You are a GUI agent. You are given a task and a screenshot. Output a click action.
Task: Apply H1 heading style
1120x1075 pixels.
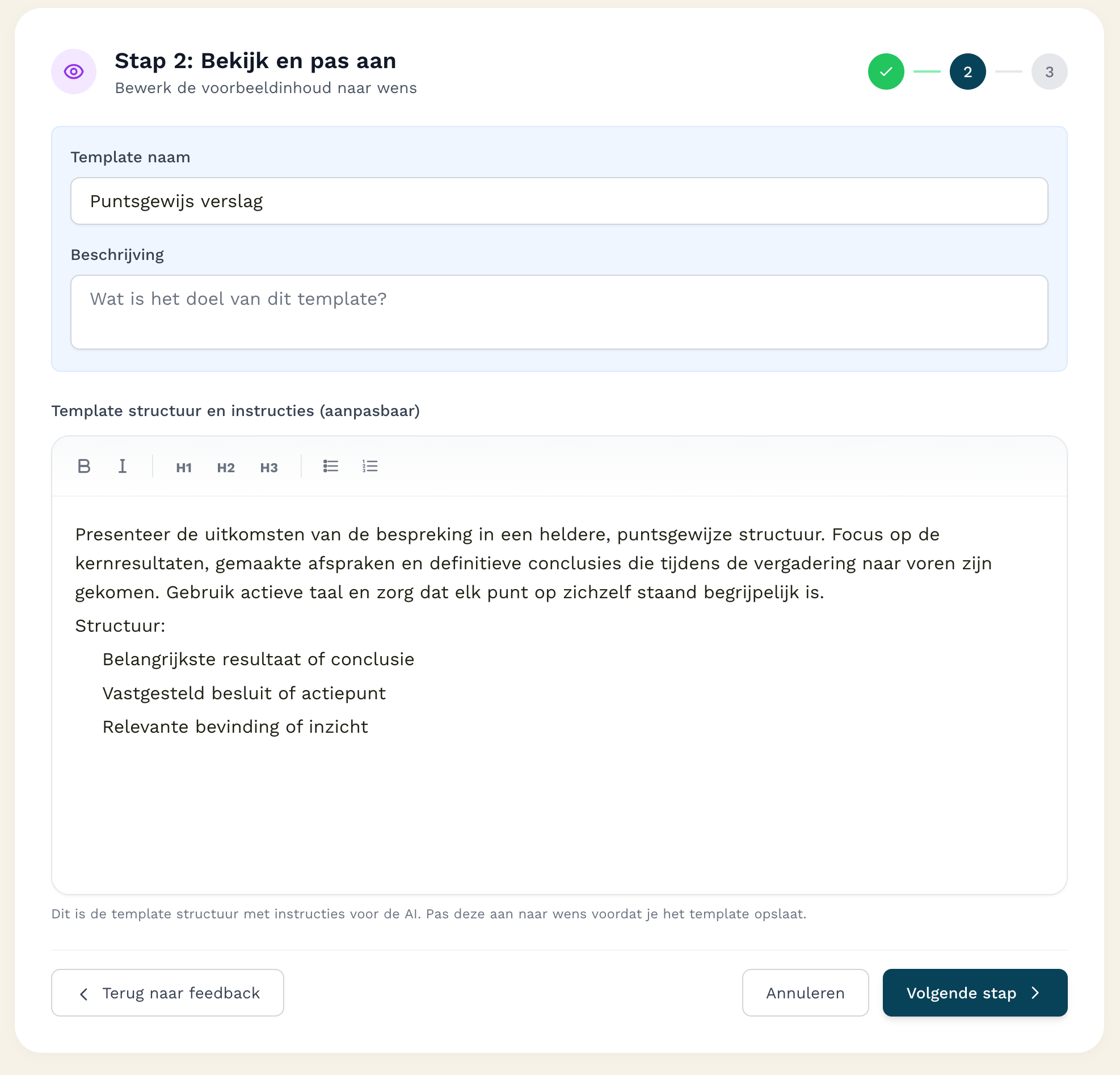183,468
